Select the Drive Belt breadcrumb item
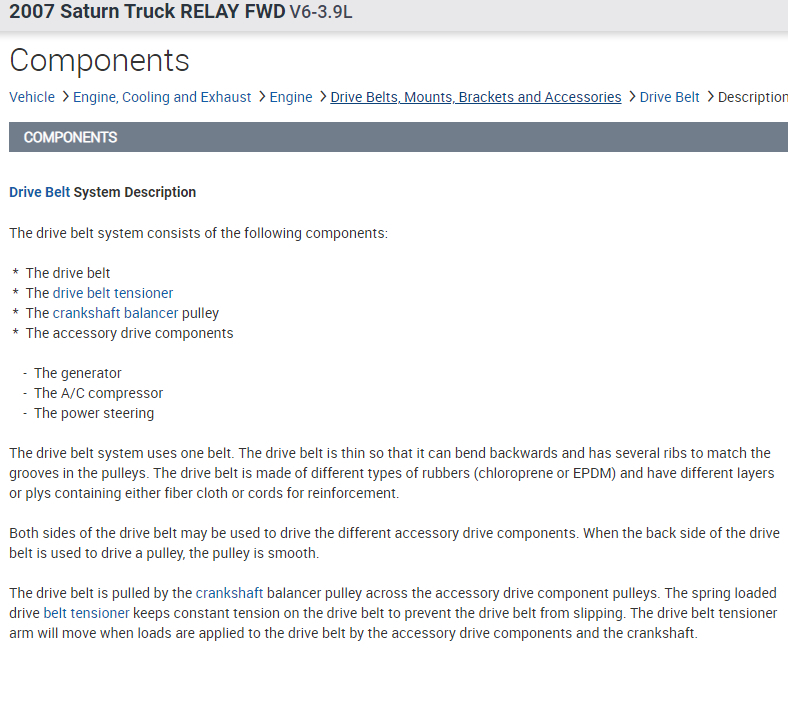This screenshot has height=719, width=788. tap(669, 97)
